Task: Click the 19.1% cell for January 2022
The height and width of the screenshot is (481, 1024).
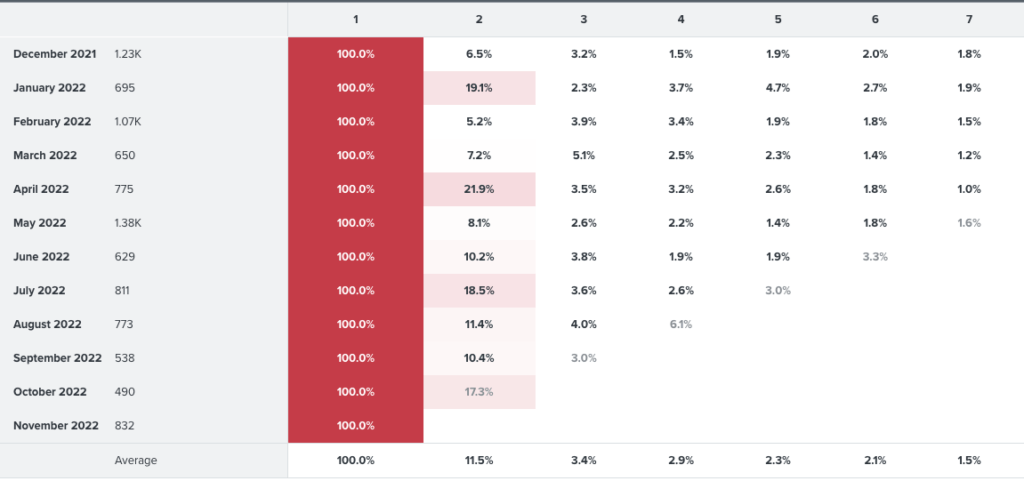Action: (x=479, y=88)
